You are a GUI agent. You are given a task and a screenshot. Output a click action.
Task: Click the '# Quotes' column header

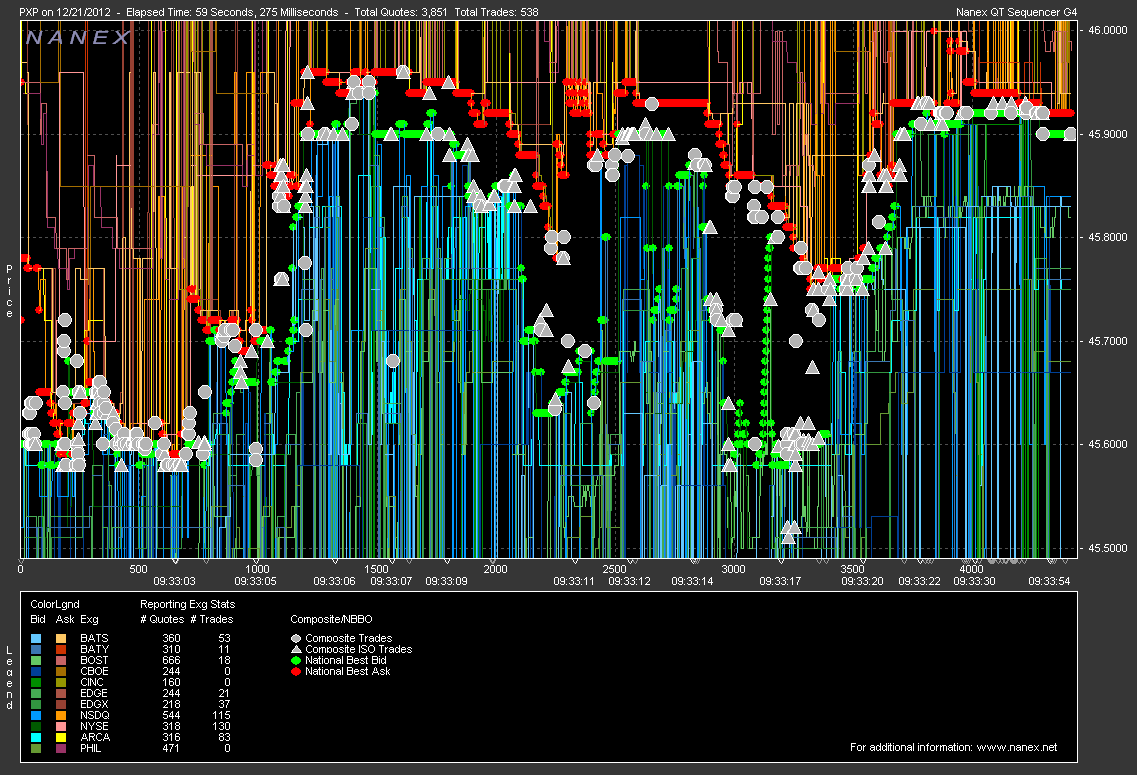(x=162, y=619)
